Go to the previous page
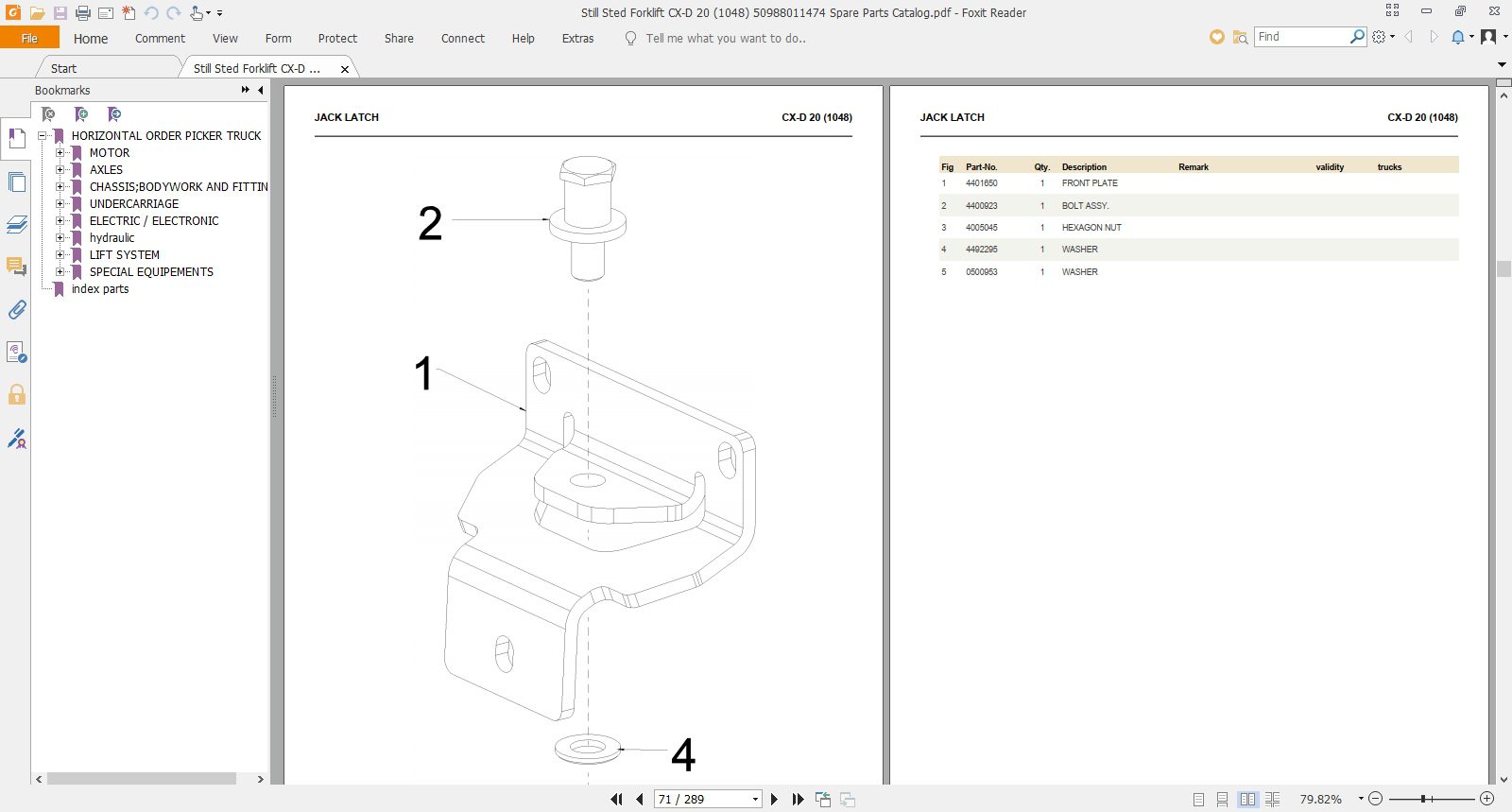1512x812 pixels. (640, 799)
